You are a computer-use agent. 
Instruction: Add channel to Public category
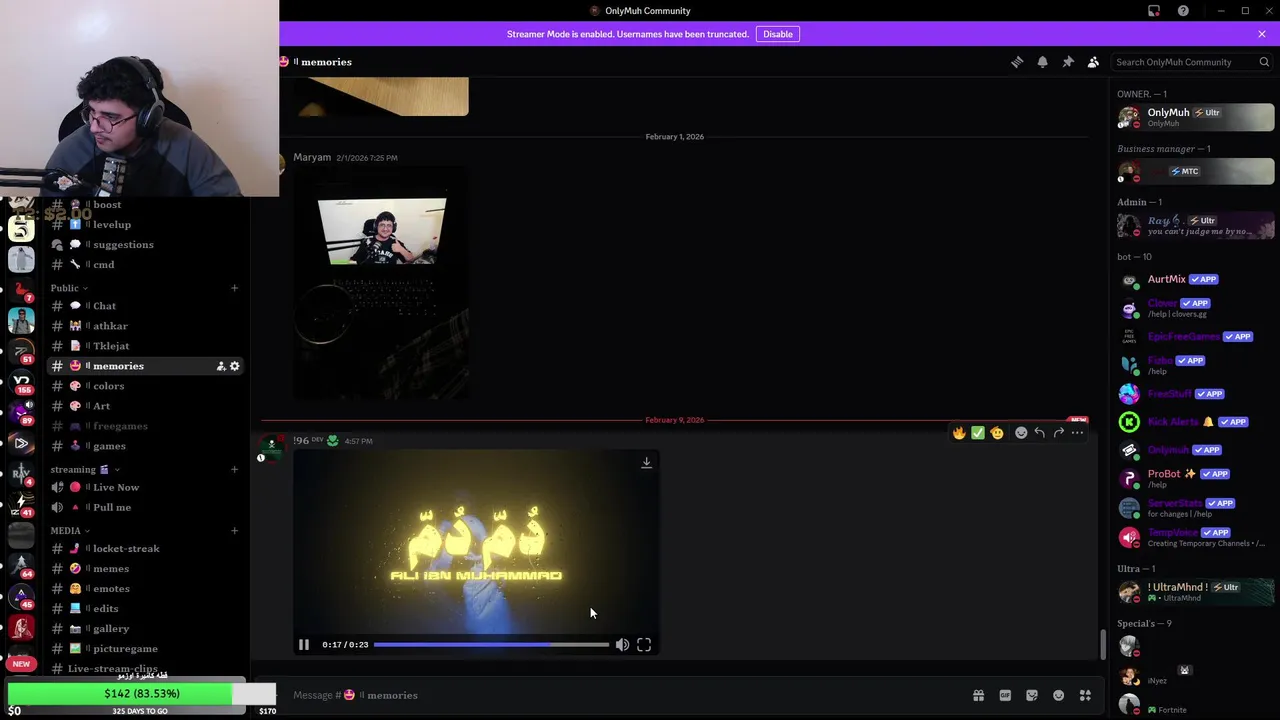click(x=234, y=288)
